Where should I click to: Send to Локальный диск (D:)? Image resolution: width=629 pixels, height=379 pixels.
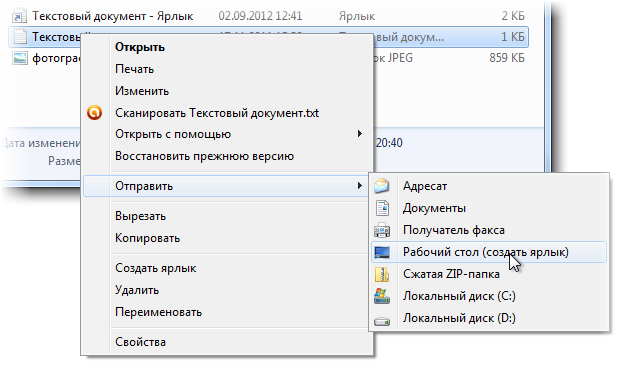489,318
